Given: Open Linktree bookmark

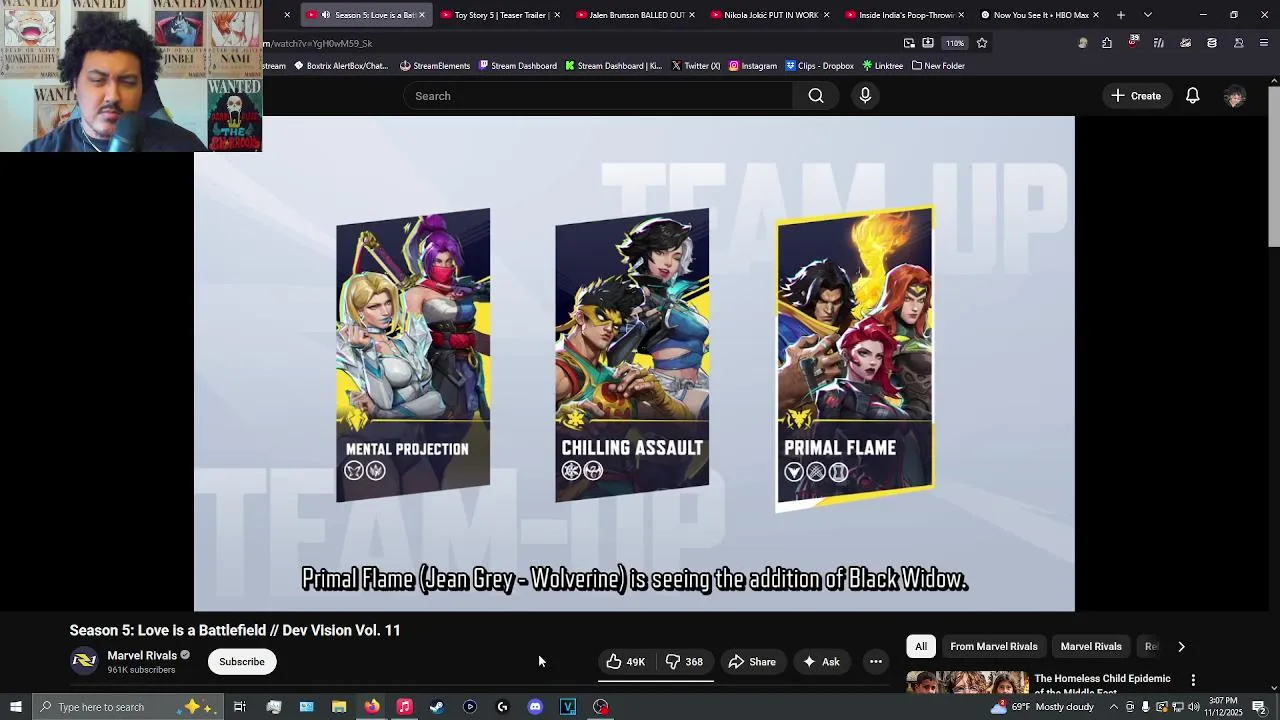Looking at the screenshot, I should click(883, 66).
